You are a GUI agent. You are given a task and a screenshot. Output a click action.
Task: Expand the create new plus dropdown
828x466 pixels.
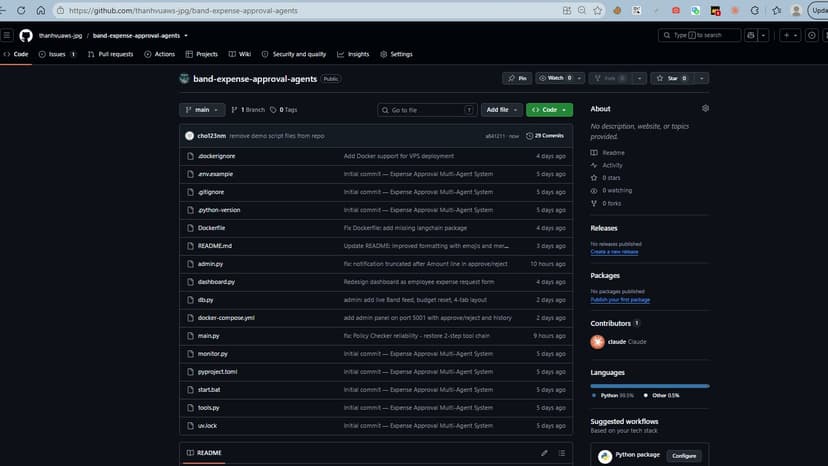(790, 35)
